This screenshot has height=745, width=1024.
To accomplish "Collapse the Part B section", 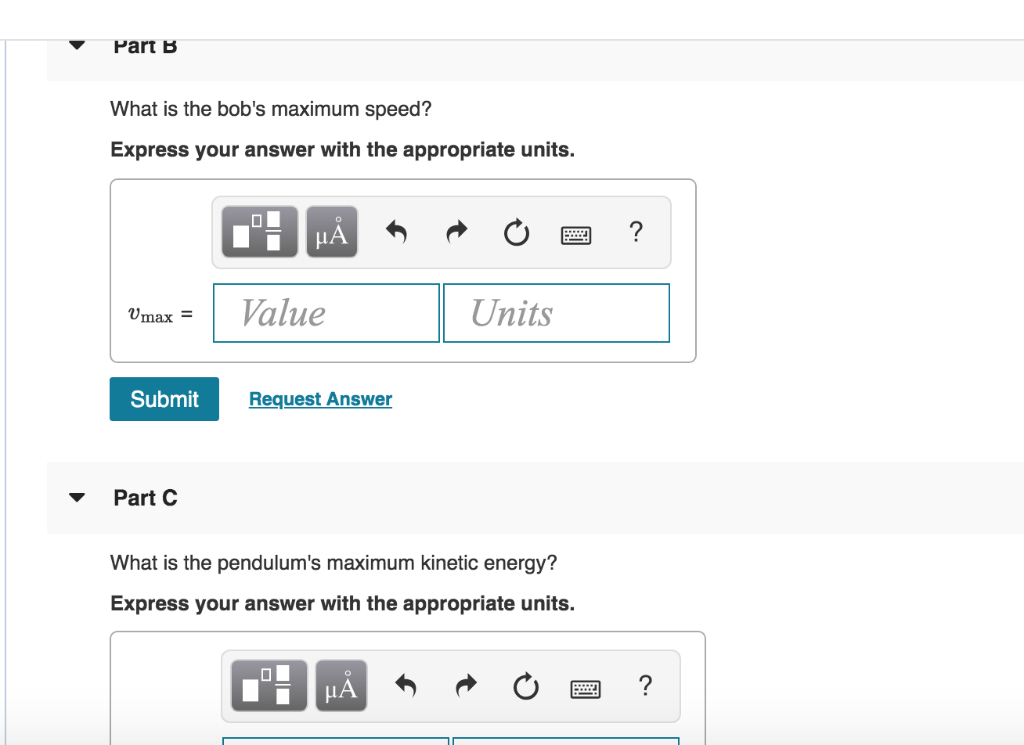I will coord(76,45).
